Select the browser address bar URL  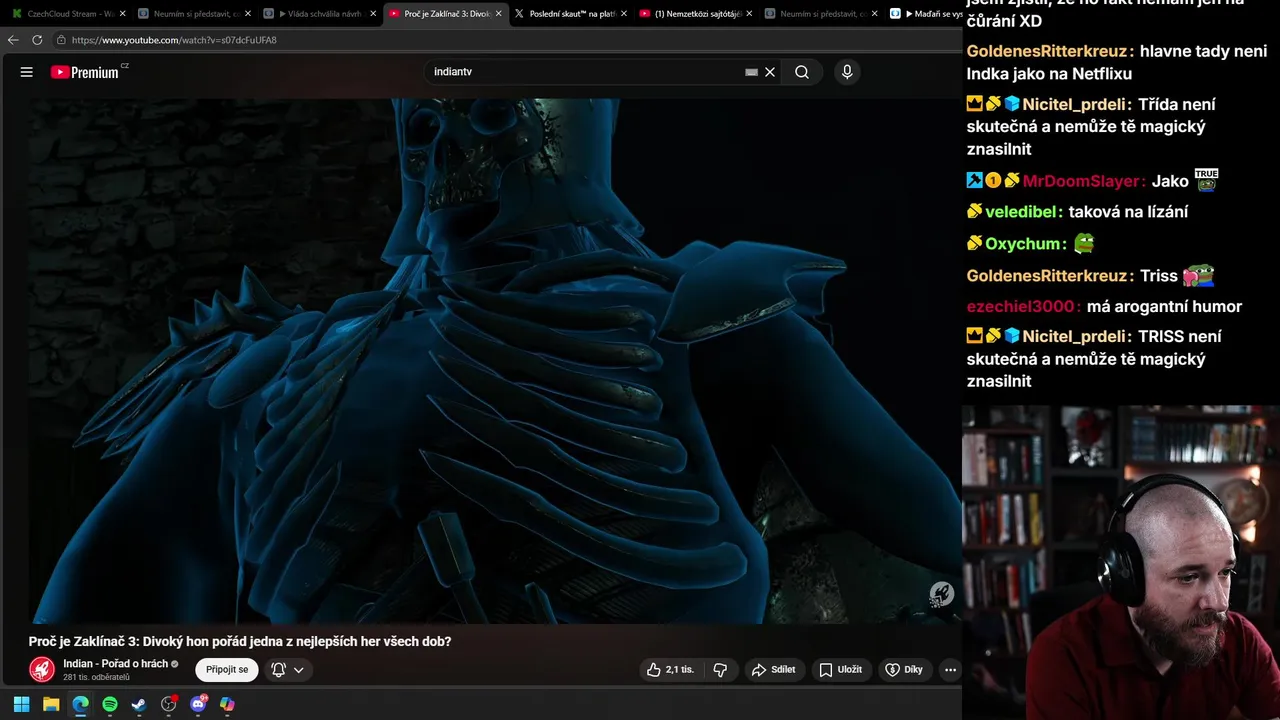(x=174, y=40)
